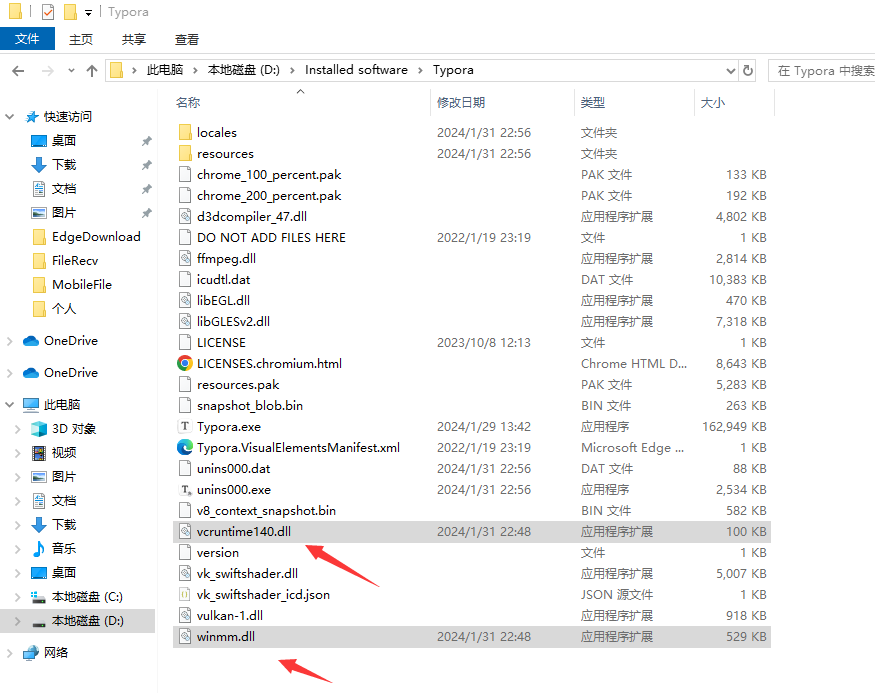
Task: Select v8_context_snapshot.bin file name
Action: 266,511
